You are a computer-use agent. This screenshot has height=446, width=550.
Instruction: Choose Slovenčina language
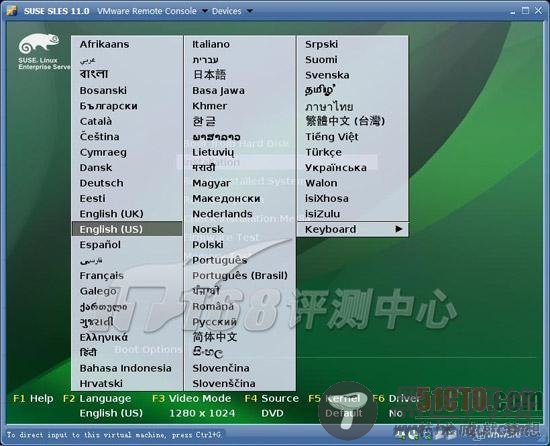tap(221, 368)
